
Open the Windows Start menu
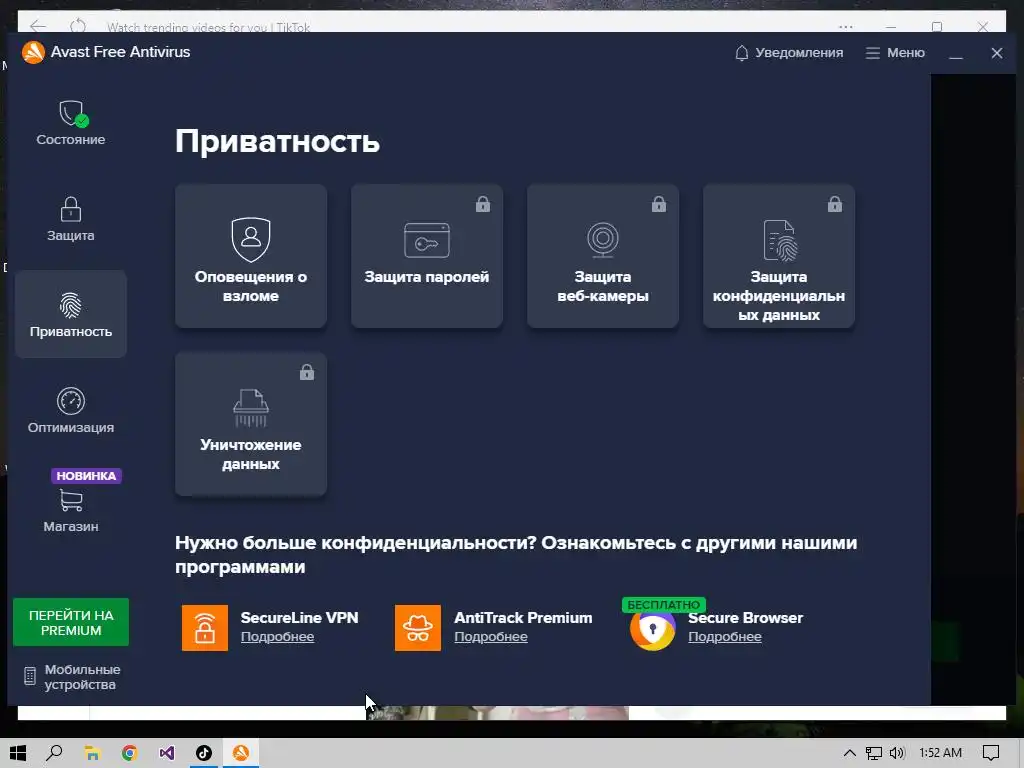[x=18, y=753]
